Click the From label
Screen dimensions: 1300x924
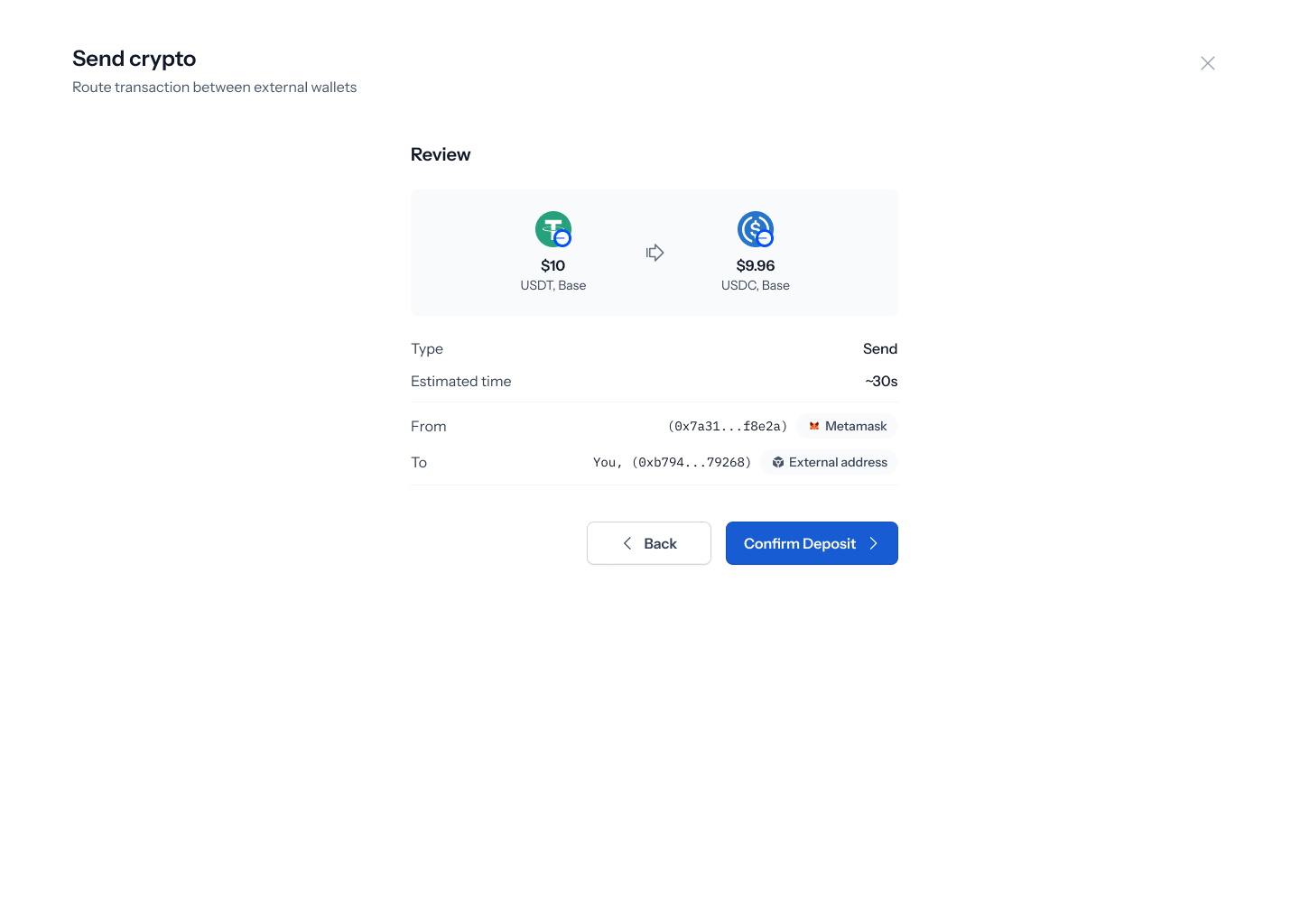click(x=429, y=426)
